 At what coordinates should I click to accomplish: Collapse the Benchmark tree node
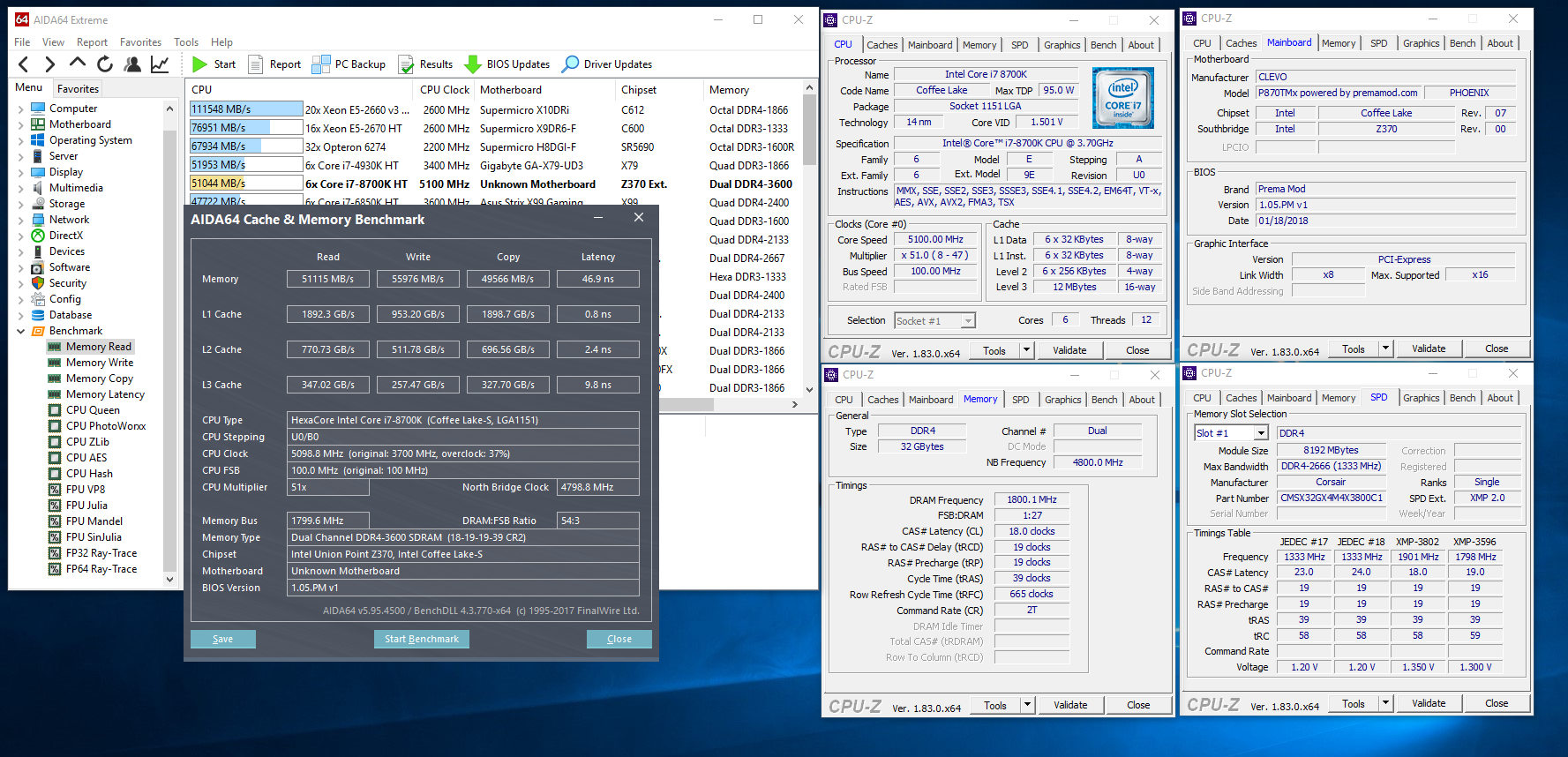[20, 331]
